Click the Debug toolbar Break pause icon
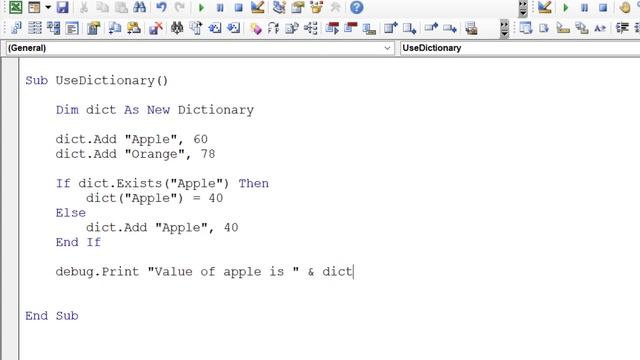640x360 pixels. (584, 7)
